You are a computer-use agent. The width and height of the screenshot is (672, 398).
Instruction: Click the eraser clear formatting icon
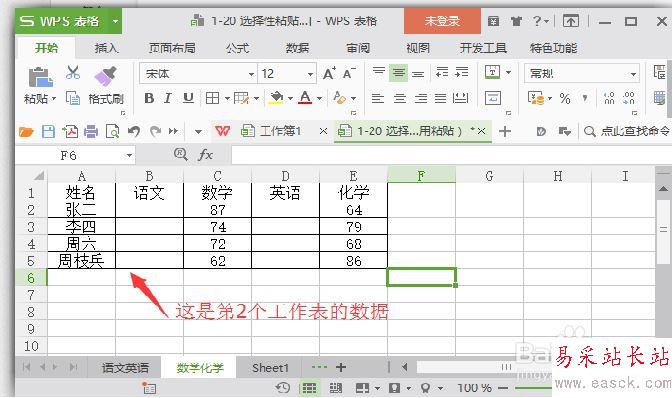pyautogui.click(x=339, y=98)
